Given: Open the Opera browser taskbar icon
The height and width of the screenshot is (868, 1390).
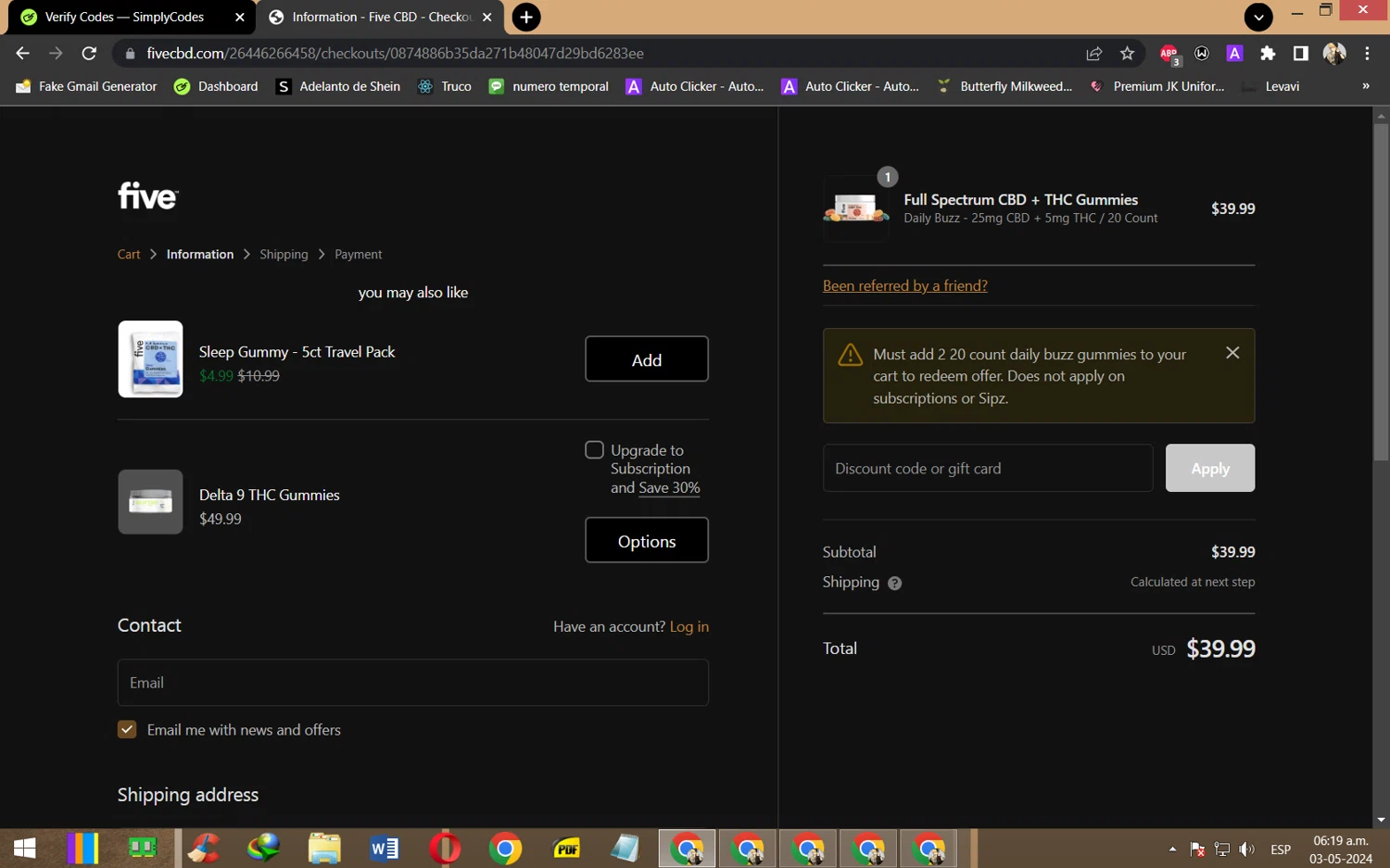Looking at the screenshot, I should [x=445, y=848].
